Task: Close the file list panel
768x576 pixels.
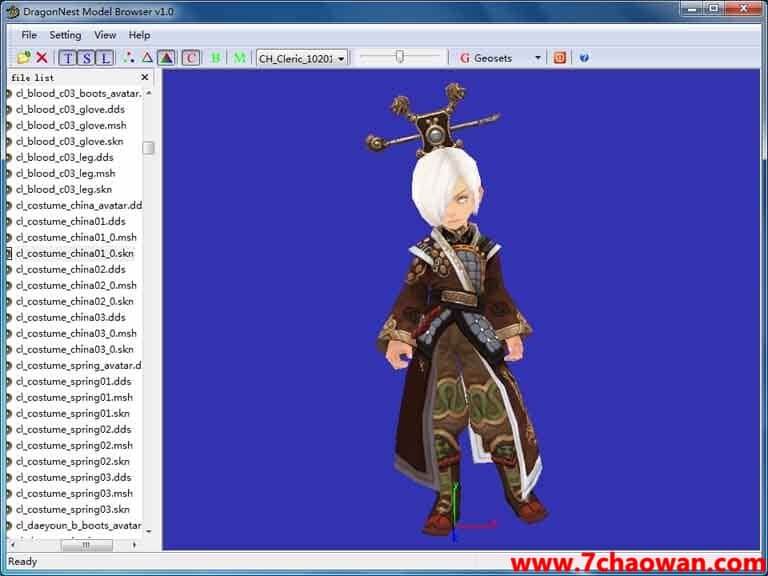Action: tap(144, 77)
